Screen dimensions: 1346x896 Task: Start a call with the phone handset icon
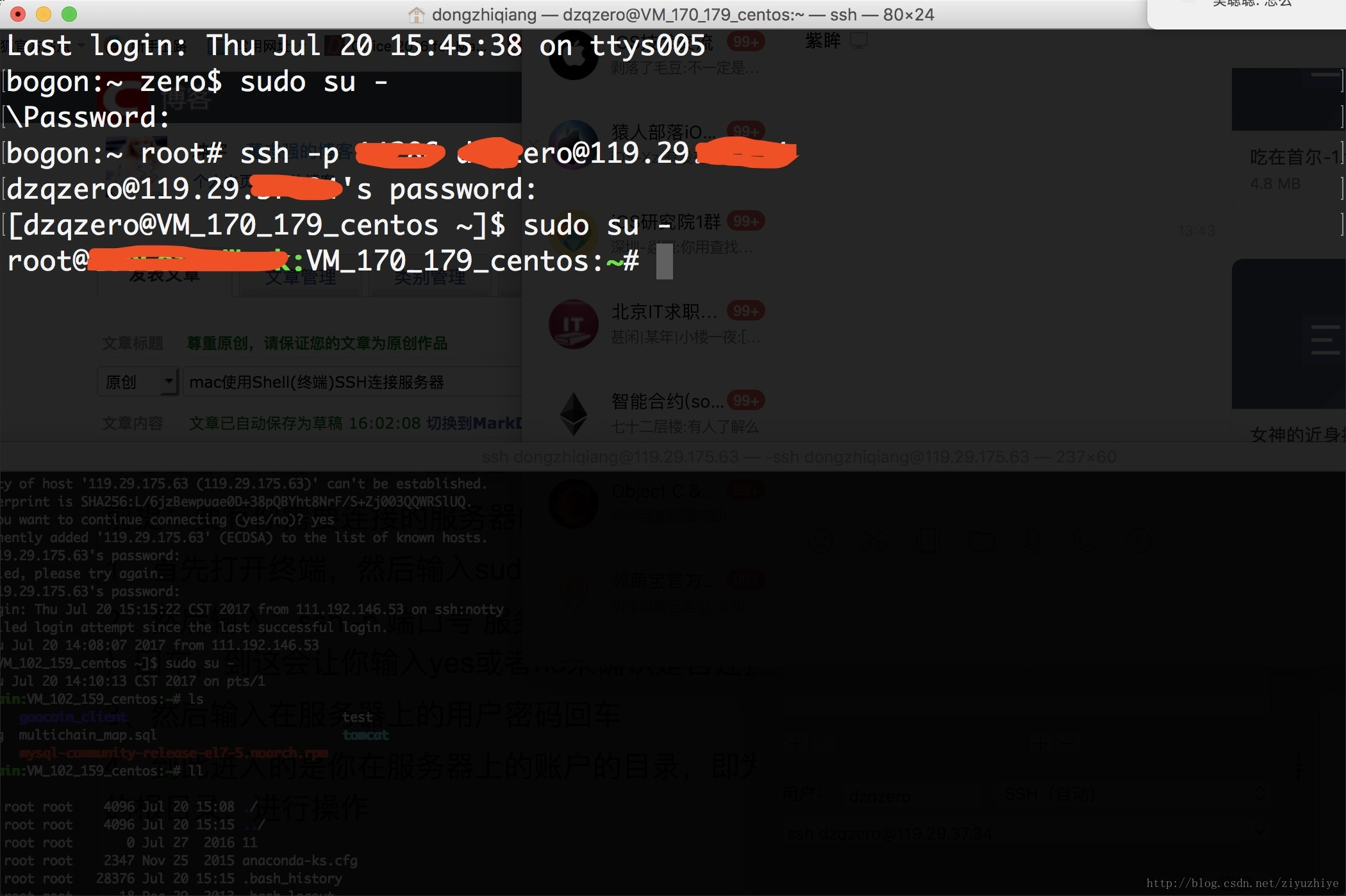point(1086,542)
